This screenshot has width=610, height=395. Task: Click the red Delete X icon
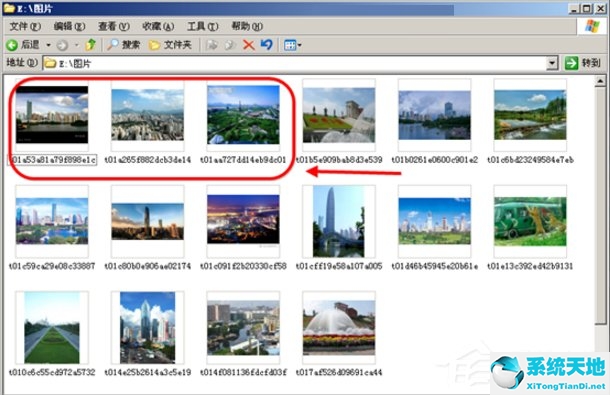[x=249, y=45]
